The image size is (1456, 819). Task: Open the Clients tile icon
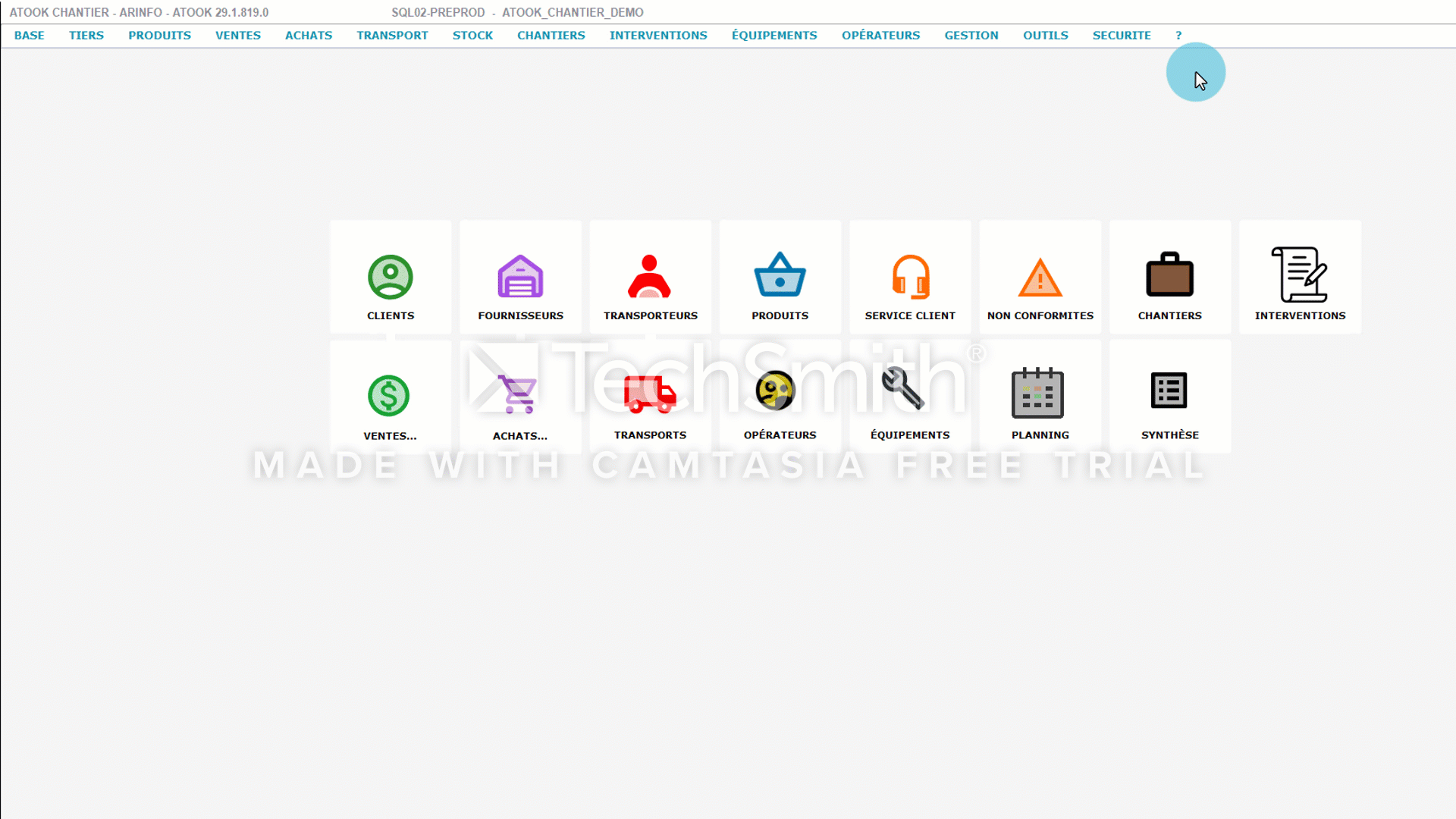391,277
